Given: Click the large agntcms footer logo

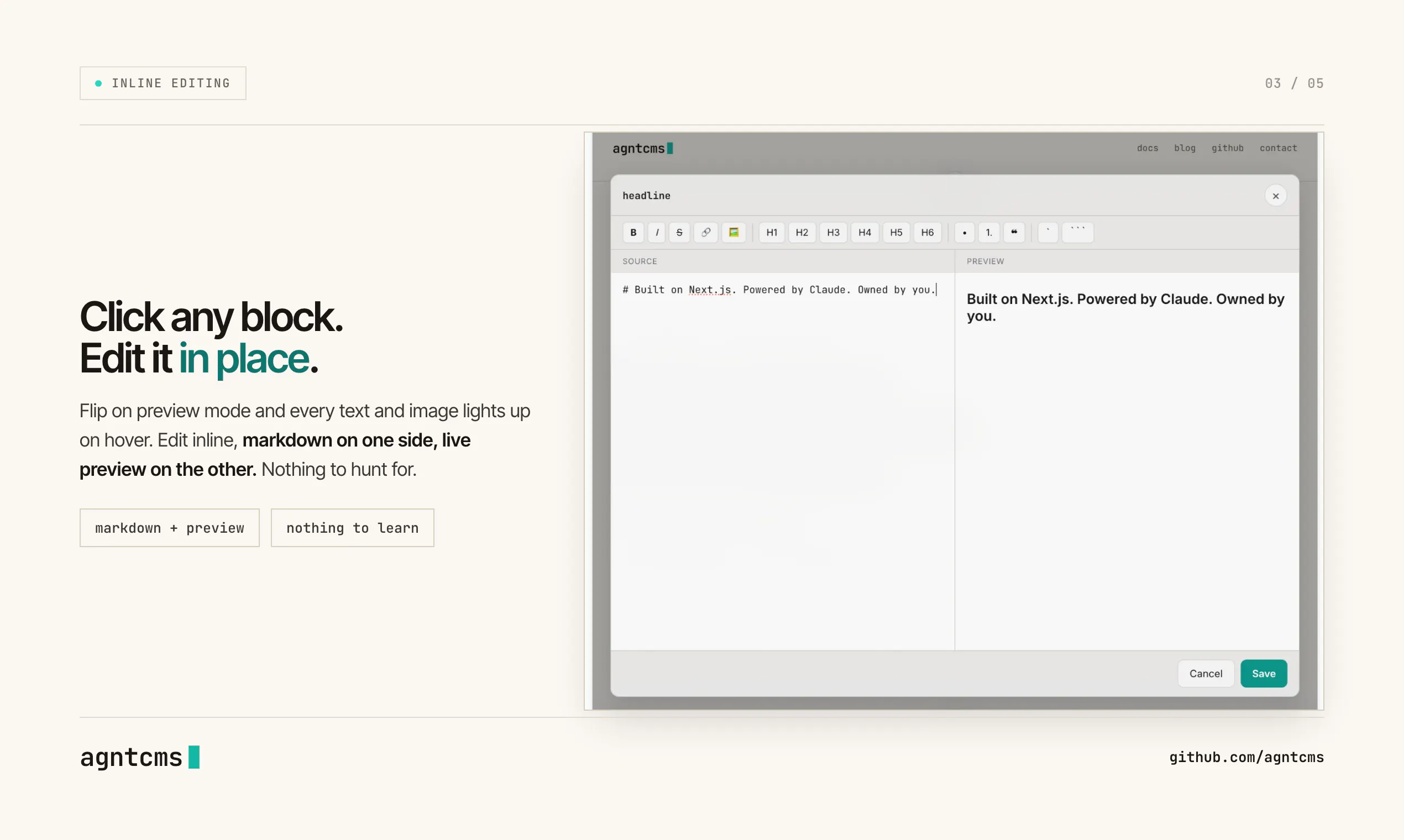Looking at the screenshot, I should tap(140, 757).
